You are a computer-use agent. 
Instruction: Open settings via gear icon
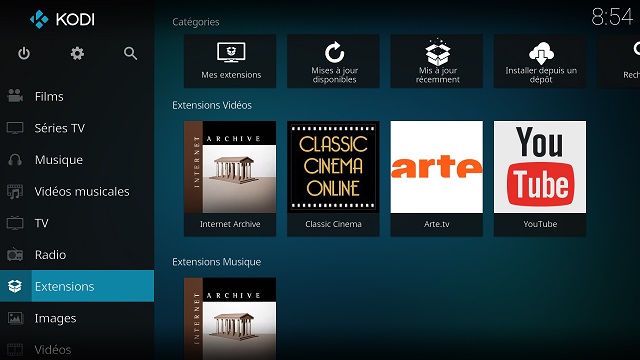77,53
